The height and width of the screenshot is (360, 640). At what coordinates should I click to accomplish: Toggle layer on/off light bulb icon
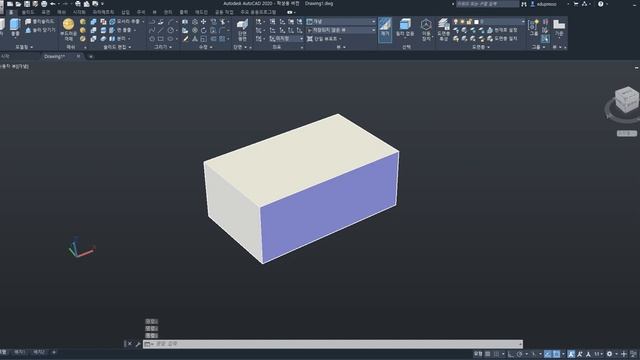(x=455, y=21)
